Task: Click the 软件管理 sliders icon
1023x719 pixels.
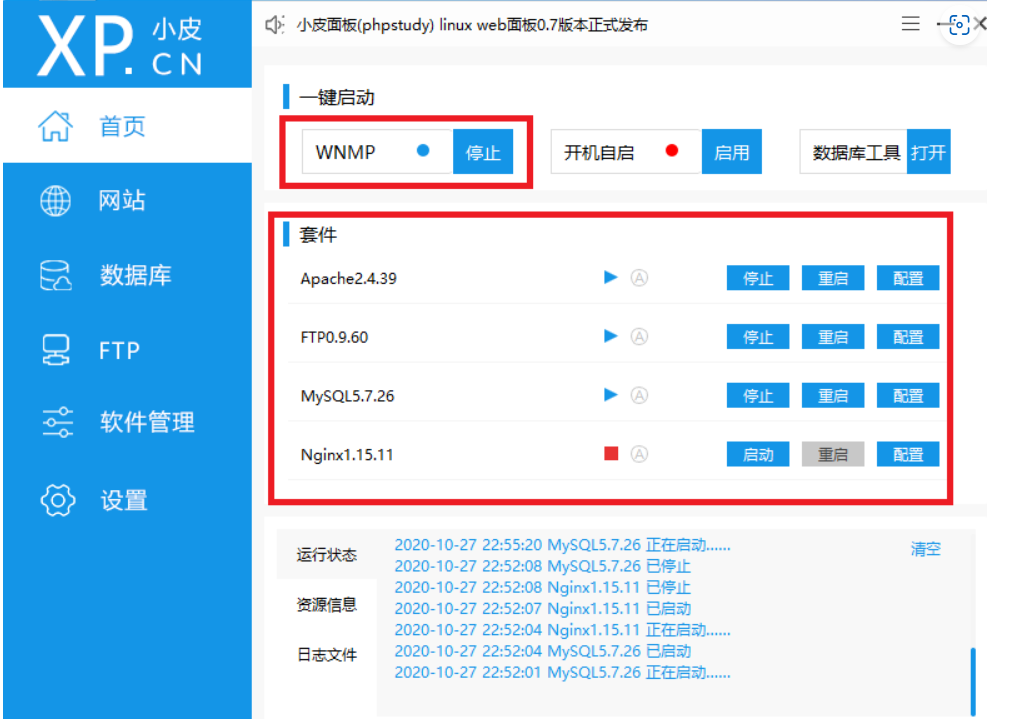Action: pyautogui.click(x=56, y=422)
